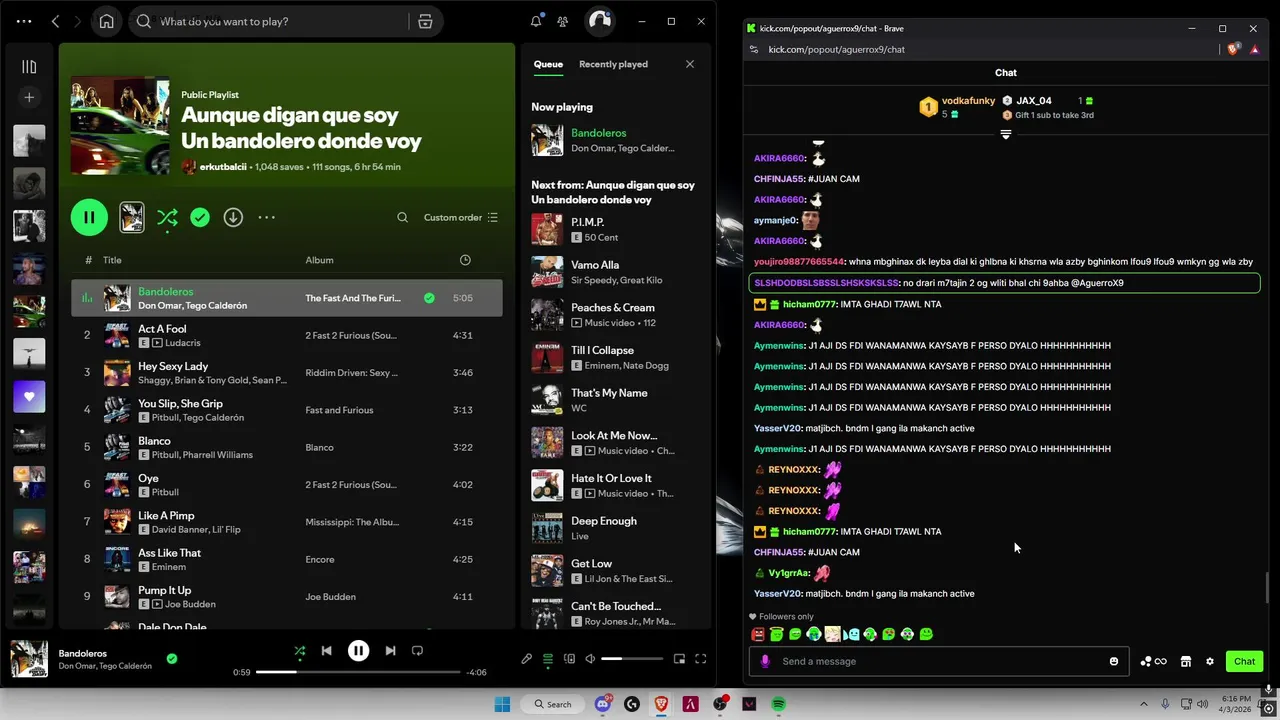Create a new playlist with plus icon
Screen dimensions: 1280x720
(29, 98)
